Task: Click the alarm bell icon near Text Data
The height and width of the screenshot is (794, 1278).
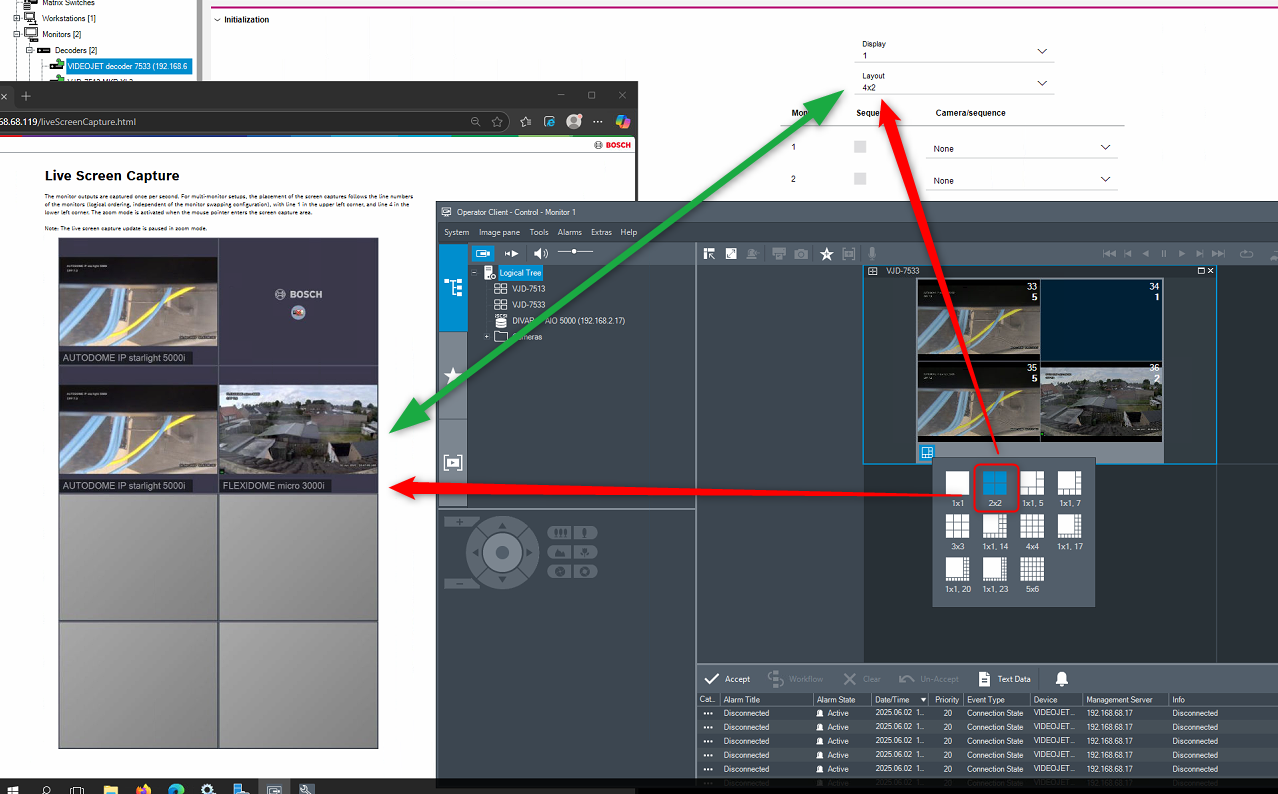Action: [x=1061, y=679]
